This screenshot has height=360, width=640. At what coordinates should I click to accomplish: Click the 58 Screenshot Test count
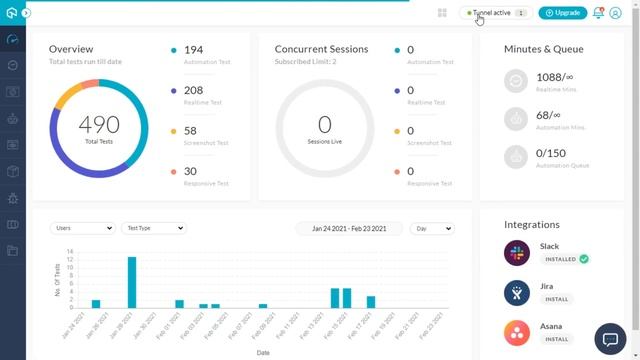pyautogui.click(x=190, y=131)
